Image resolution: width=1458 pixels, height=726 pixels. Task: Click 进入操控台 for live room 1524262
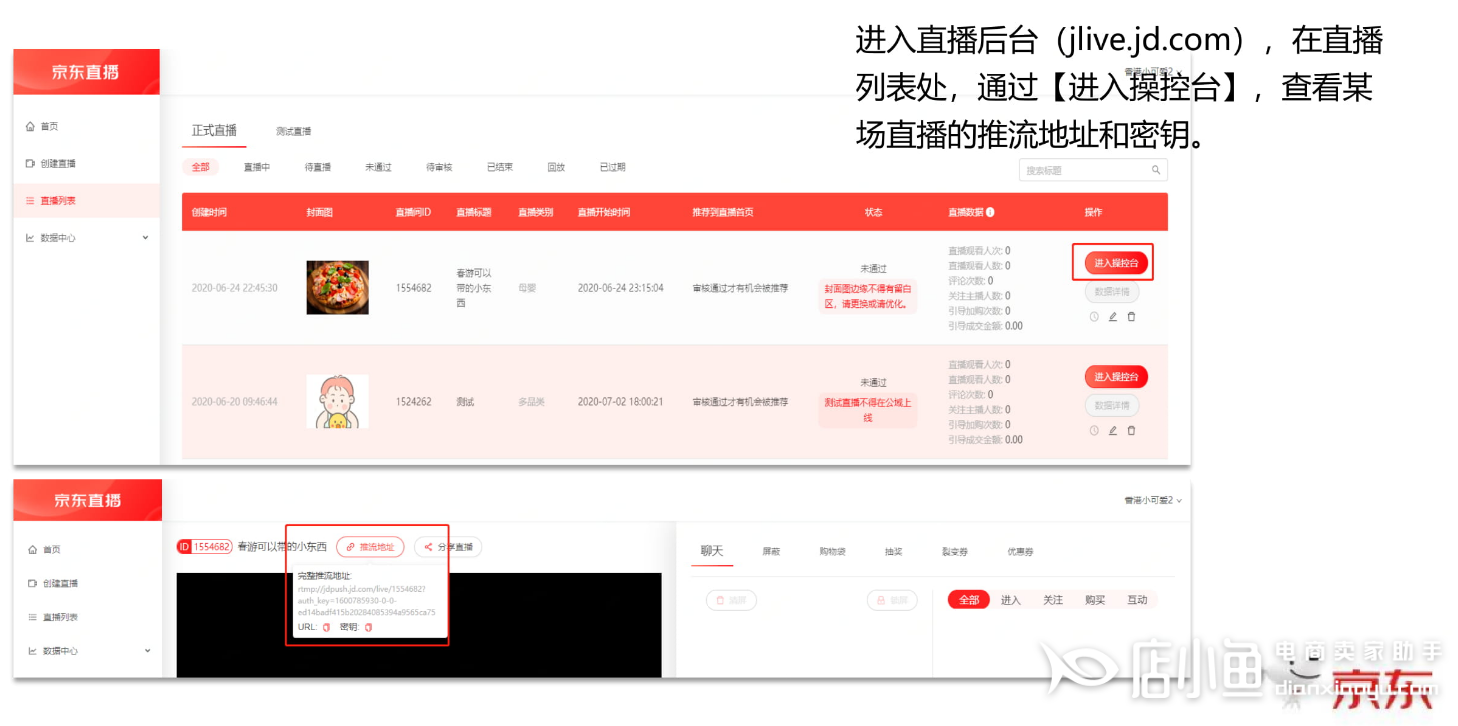1116,377
